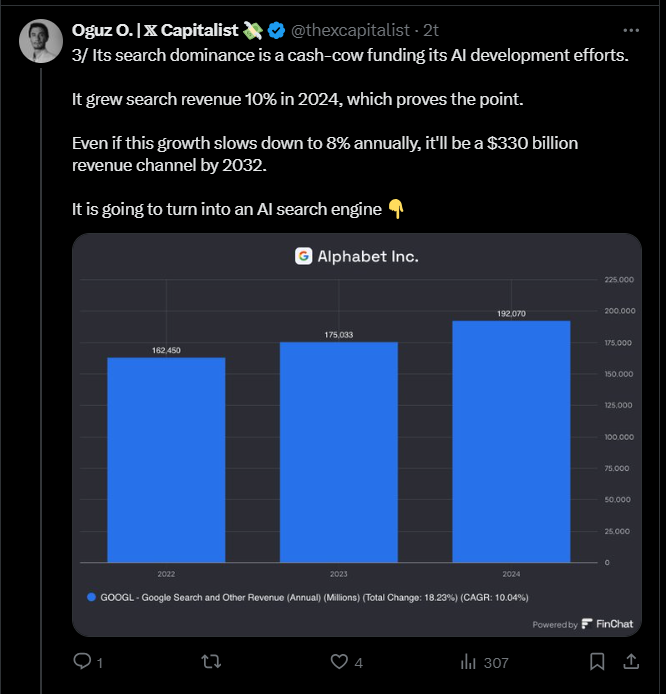Open Oguz O.'s profile picture
The width and height of the screenshot is (666, 694).
click(41, 41)
